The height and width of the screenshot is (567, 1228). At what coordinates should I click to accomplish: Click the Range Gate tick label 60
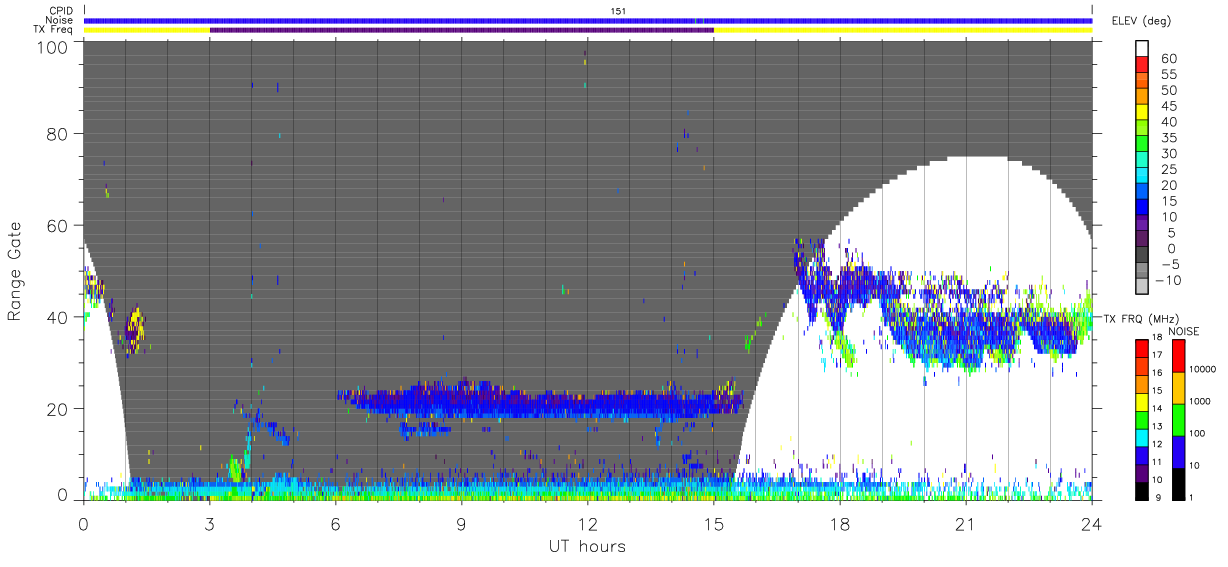point(58,225)
